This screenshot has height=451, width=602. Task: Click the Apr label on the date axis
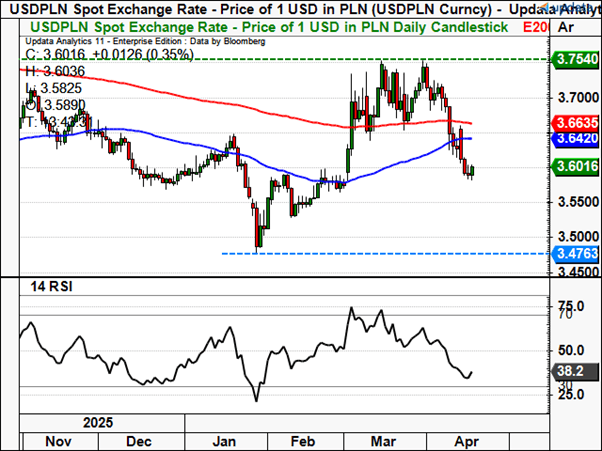tap(464, 439)
